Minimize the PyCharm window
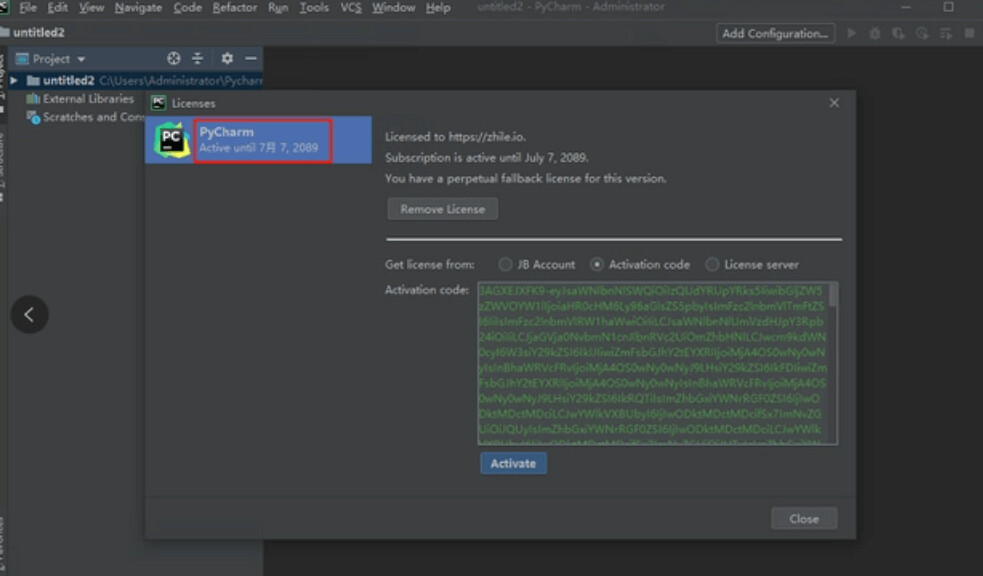This screenshot has width=983, height=576. [x=906, y=7]
